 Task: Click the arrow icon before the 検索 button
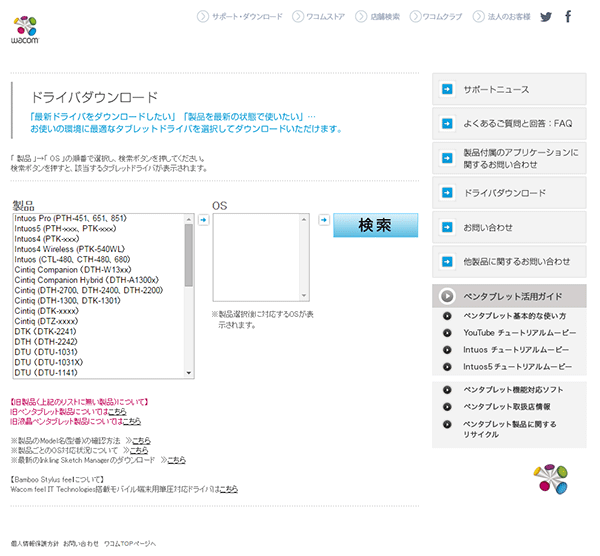click(x=324, y=220)
